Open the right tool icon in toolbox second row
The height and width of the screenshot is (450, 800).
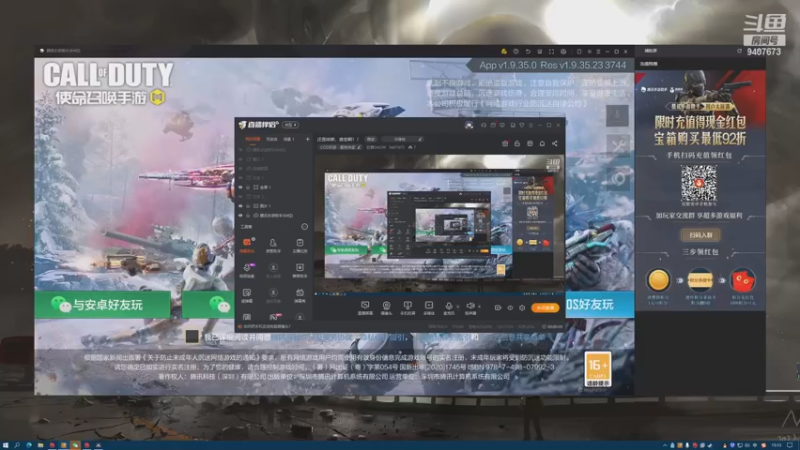point(299,269)
